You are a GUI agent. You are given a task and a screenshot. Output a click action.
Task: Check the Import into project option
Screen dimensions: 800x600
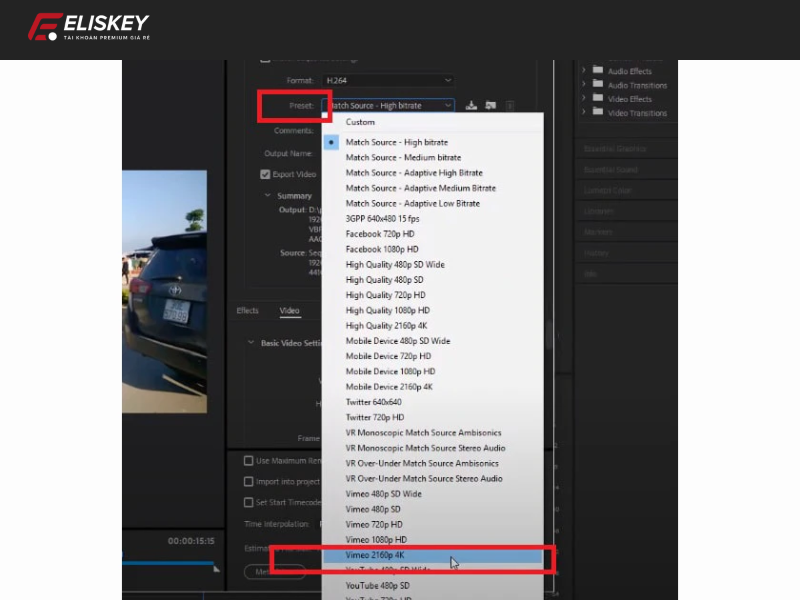(248, 481)
